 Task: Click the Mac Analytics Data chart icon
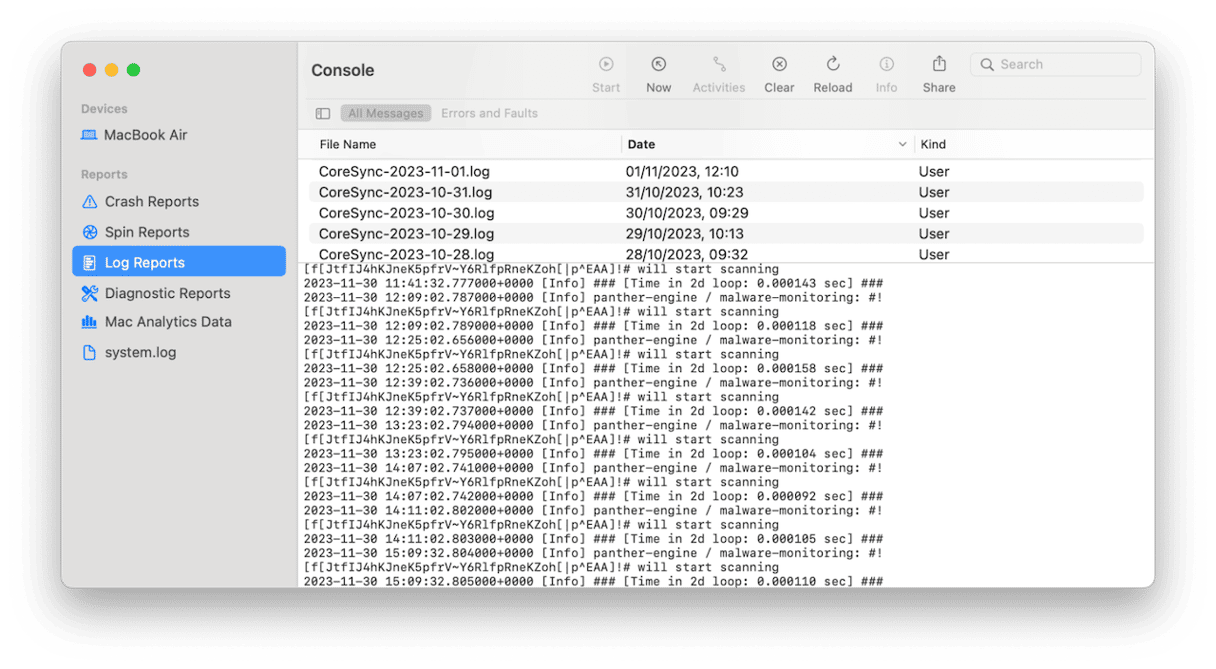point(89,322)
